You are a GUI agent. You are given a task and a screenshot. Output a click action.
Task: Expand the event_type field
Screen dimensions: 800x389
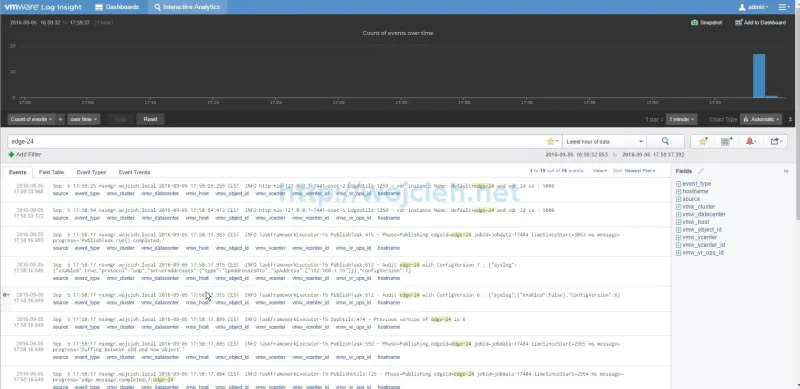[x=679, y=184]
